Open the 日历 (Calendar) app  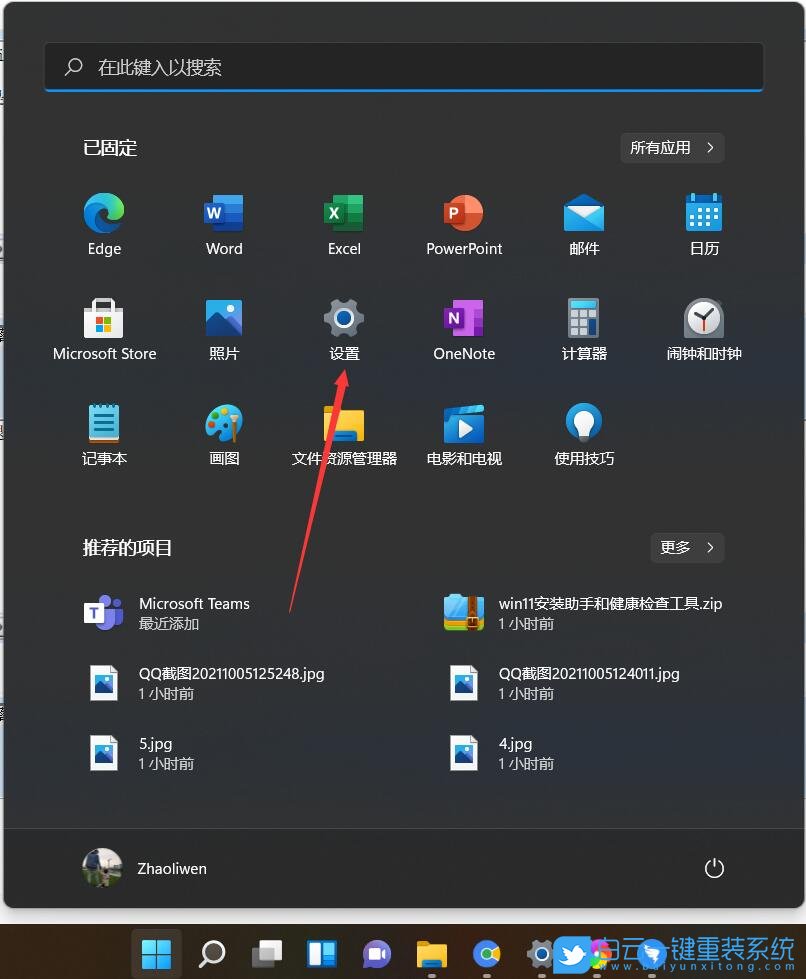[x=703, y=213]
